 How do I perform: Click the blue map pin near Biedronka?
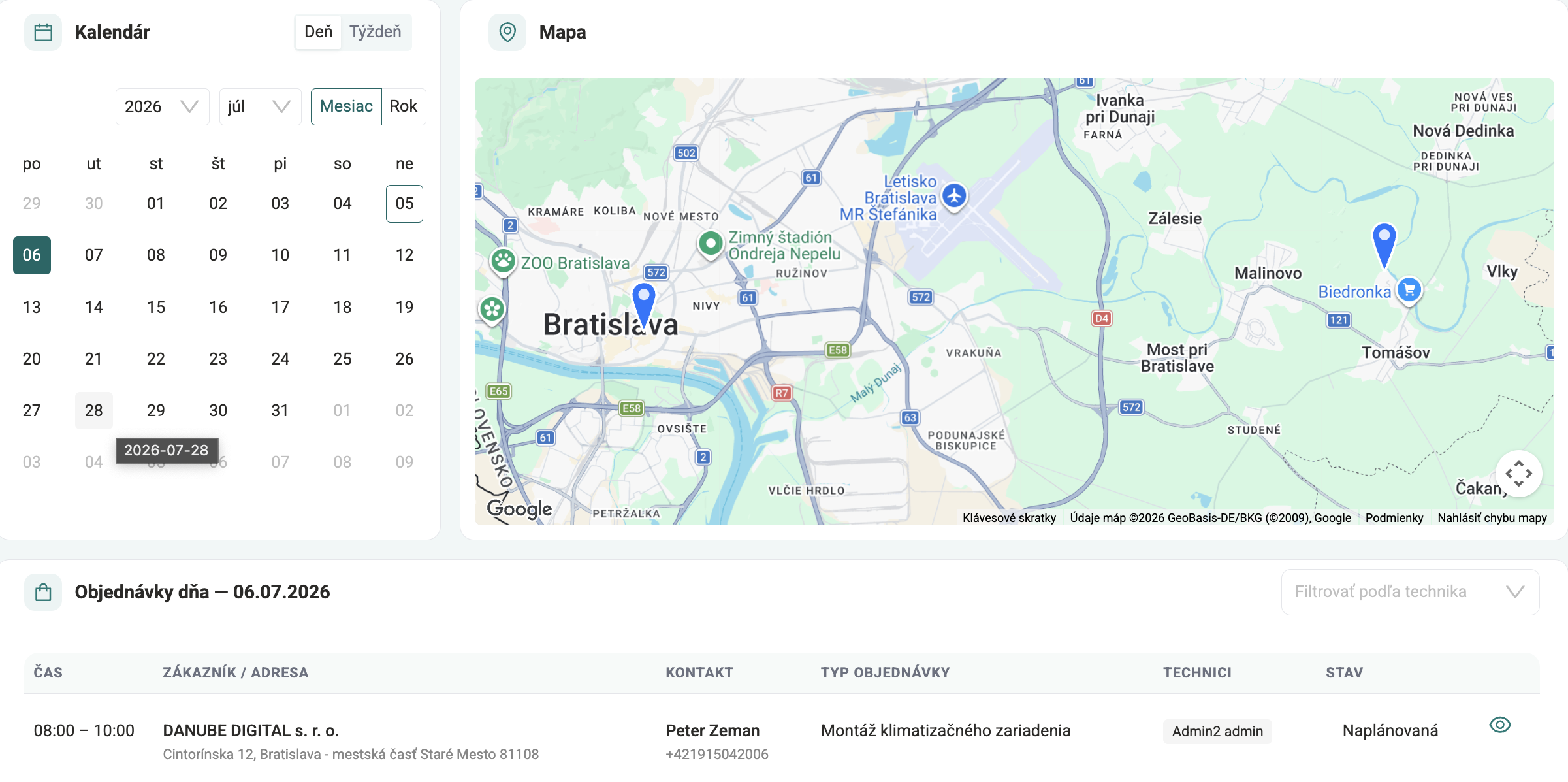(x=1384, y=245)
